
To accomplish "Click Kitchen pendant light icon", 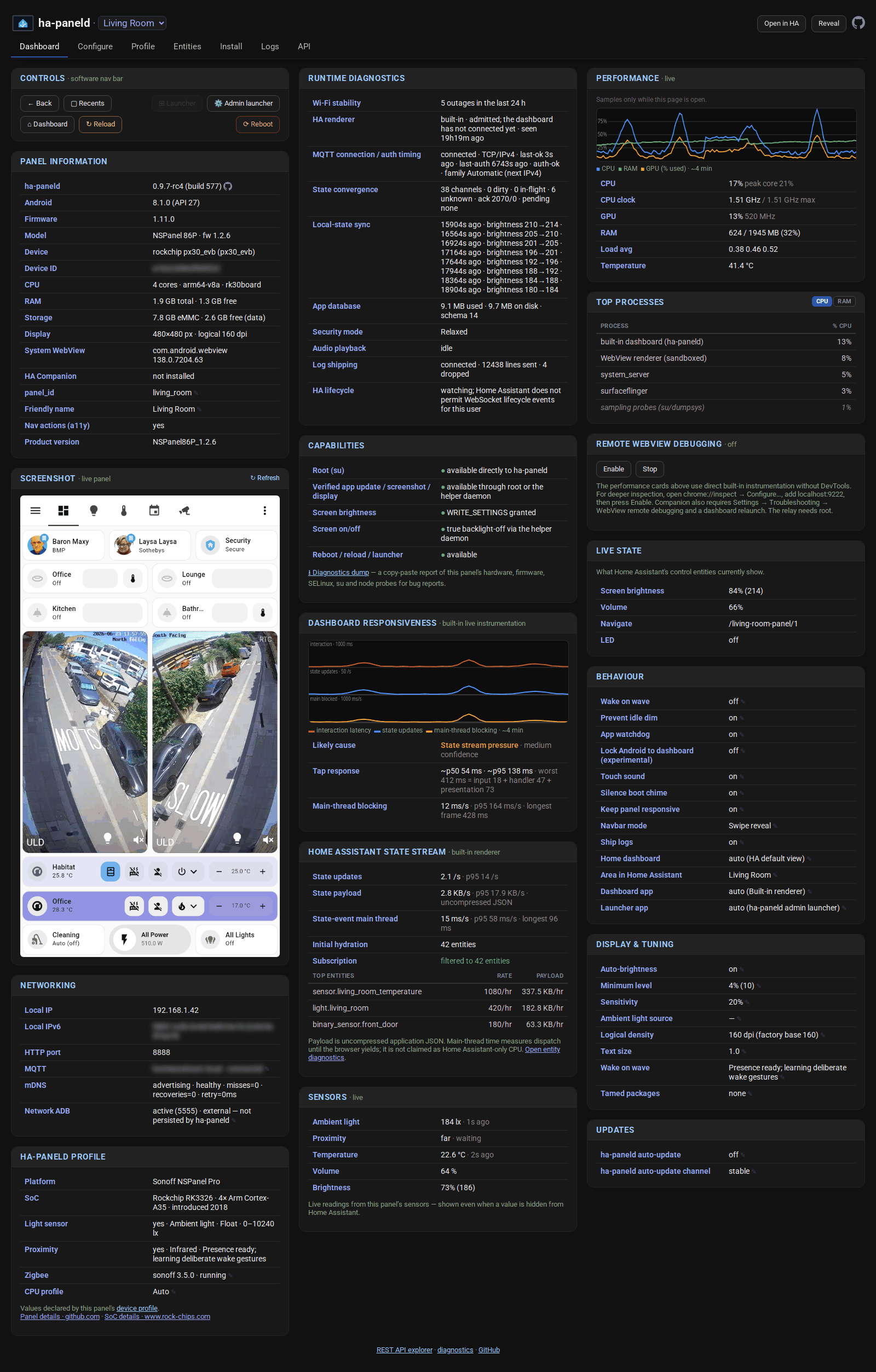I will point(37,613).
